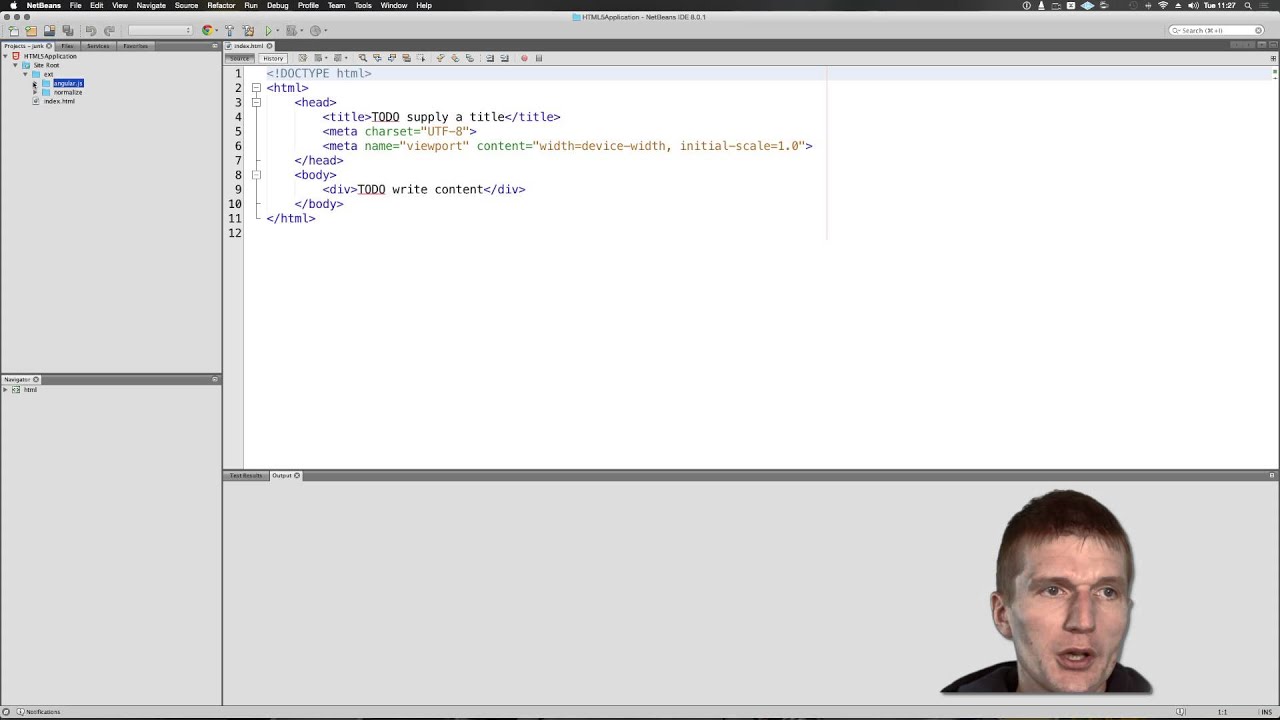Click the Clean and Build icon
This screenshot has width=1280, height=720.
pos(248,31)
